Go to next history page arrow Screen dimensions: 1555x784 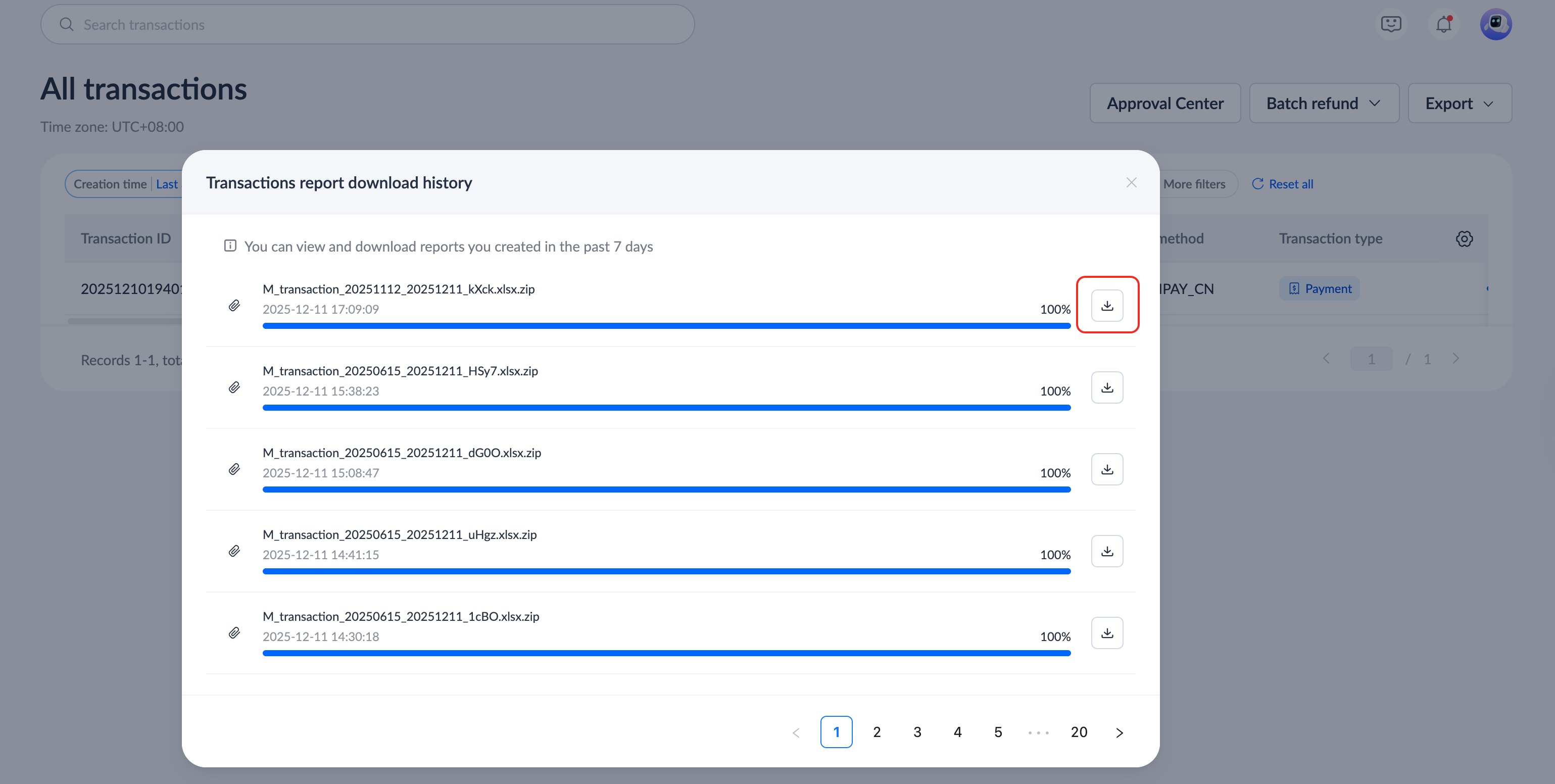[1119, 732]
